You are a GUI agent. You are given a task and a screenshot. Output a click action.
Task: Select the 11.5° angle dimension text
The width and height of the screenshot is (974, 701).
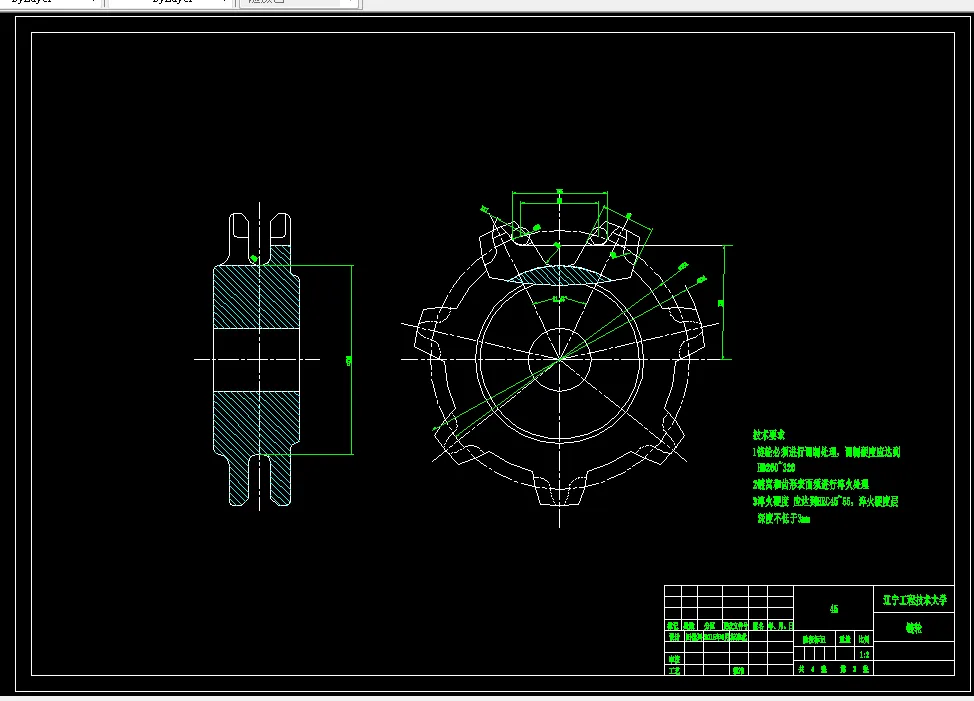[560, 300]
